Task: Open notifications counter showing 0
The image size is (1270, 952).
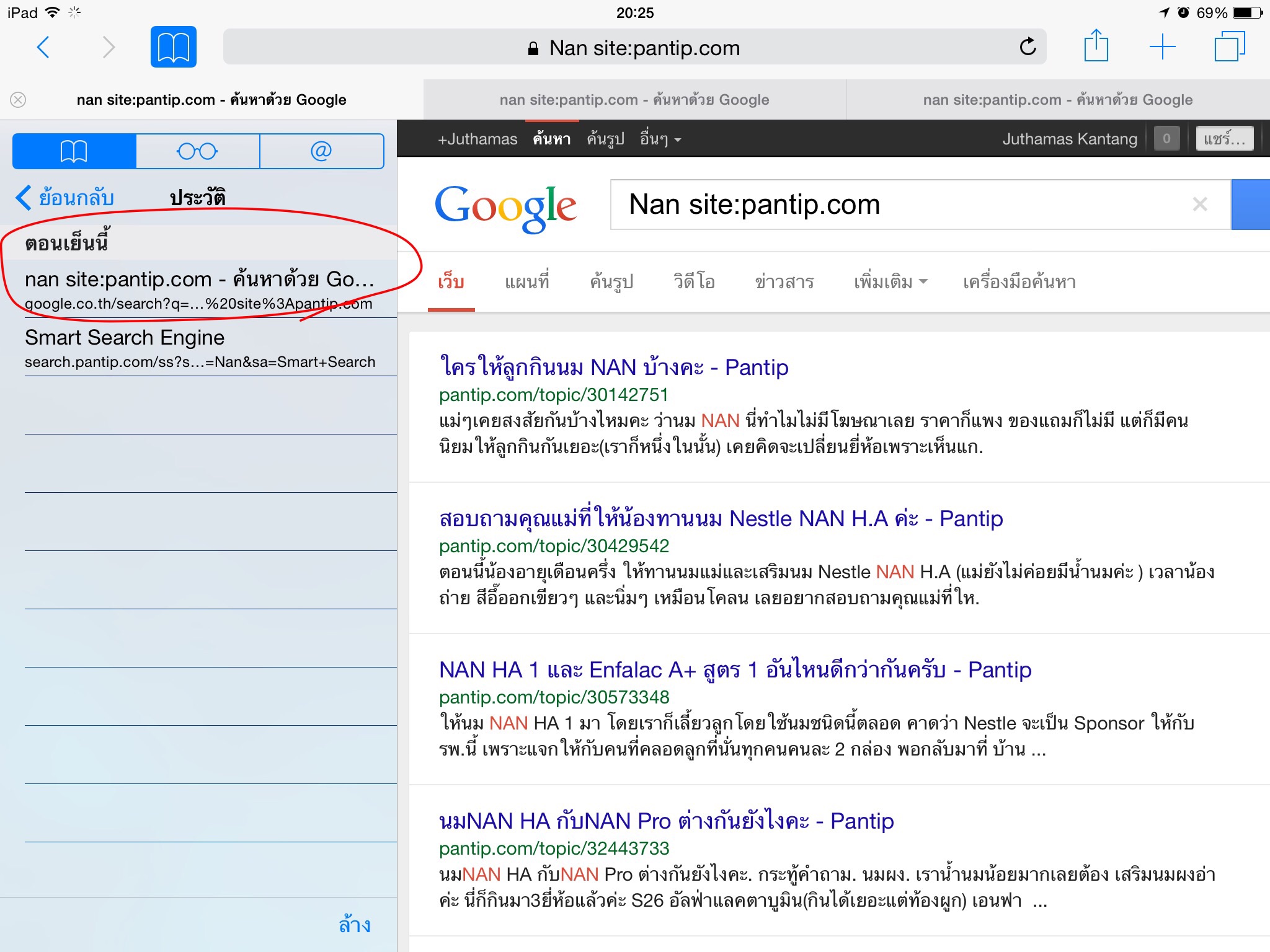Action: (x=1166, y=139)
